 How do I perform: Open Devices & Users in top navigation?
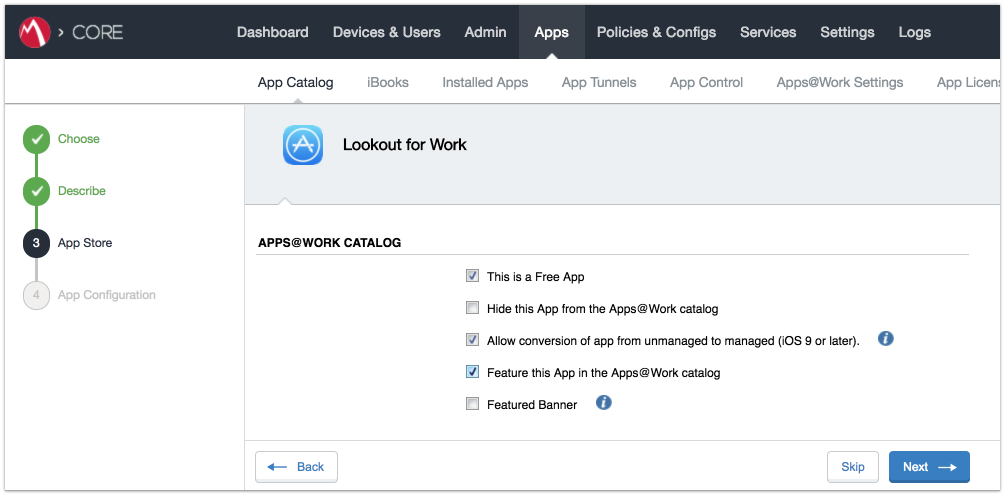tap(386, 32)
